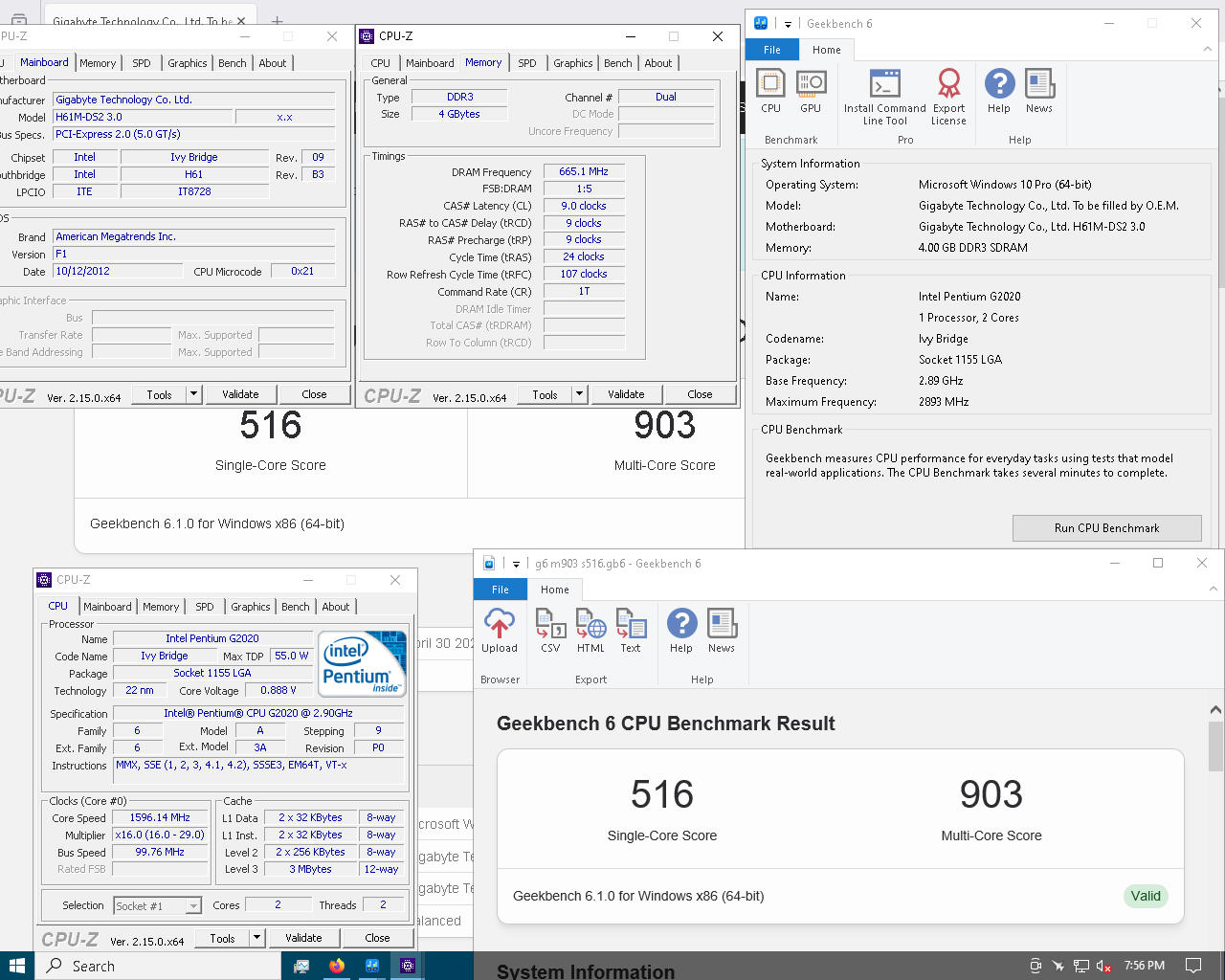Expand Tools dropdown arrow in CPU-Z Memory window
The height and width of the screenshot is (980, 1225).
coord(579,394)
